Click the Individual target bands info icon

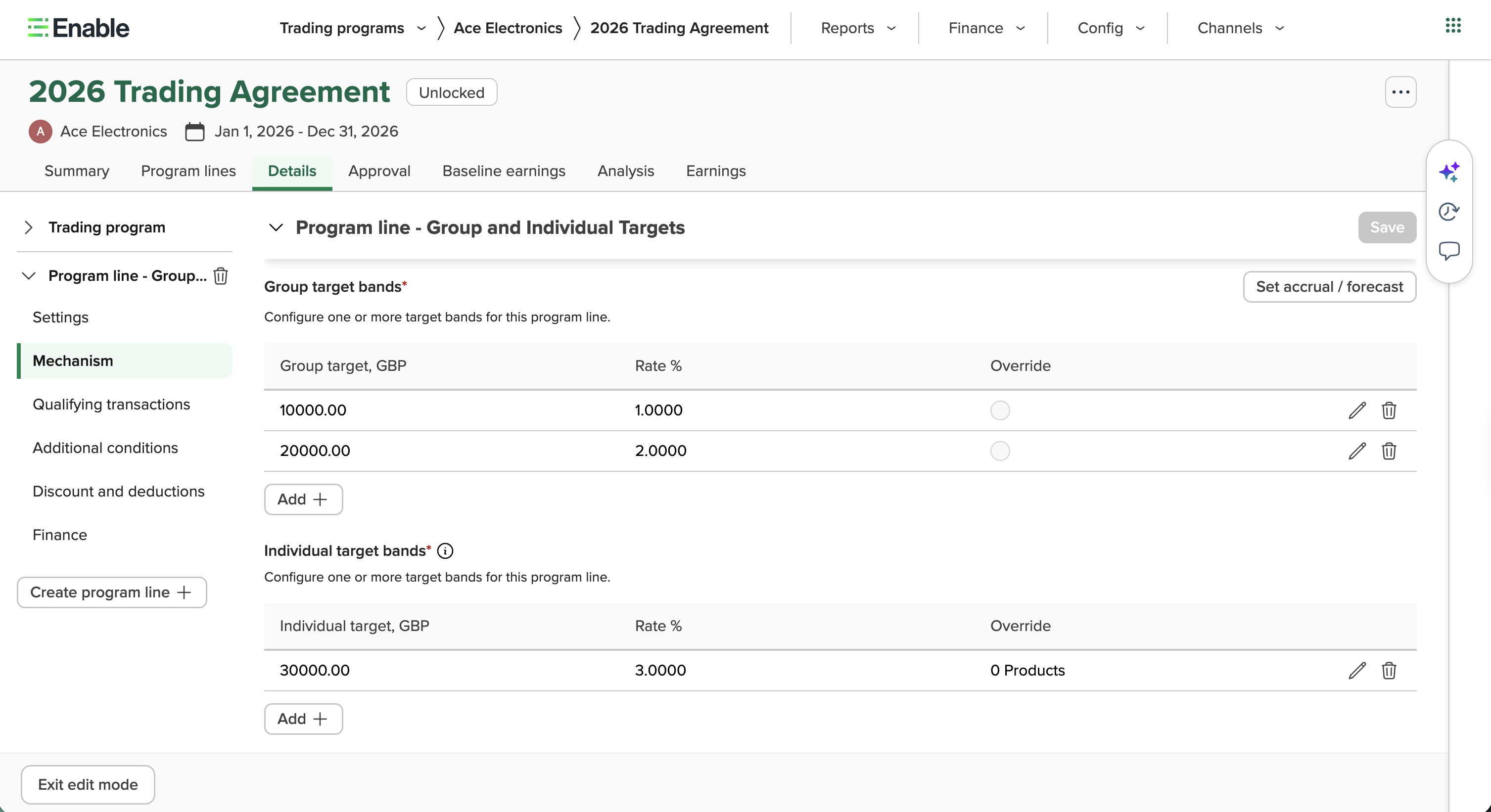[x=445, y=550]
